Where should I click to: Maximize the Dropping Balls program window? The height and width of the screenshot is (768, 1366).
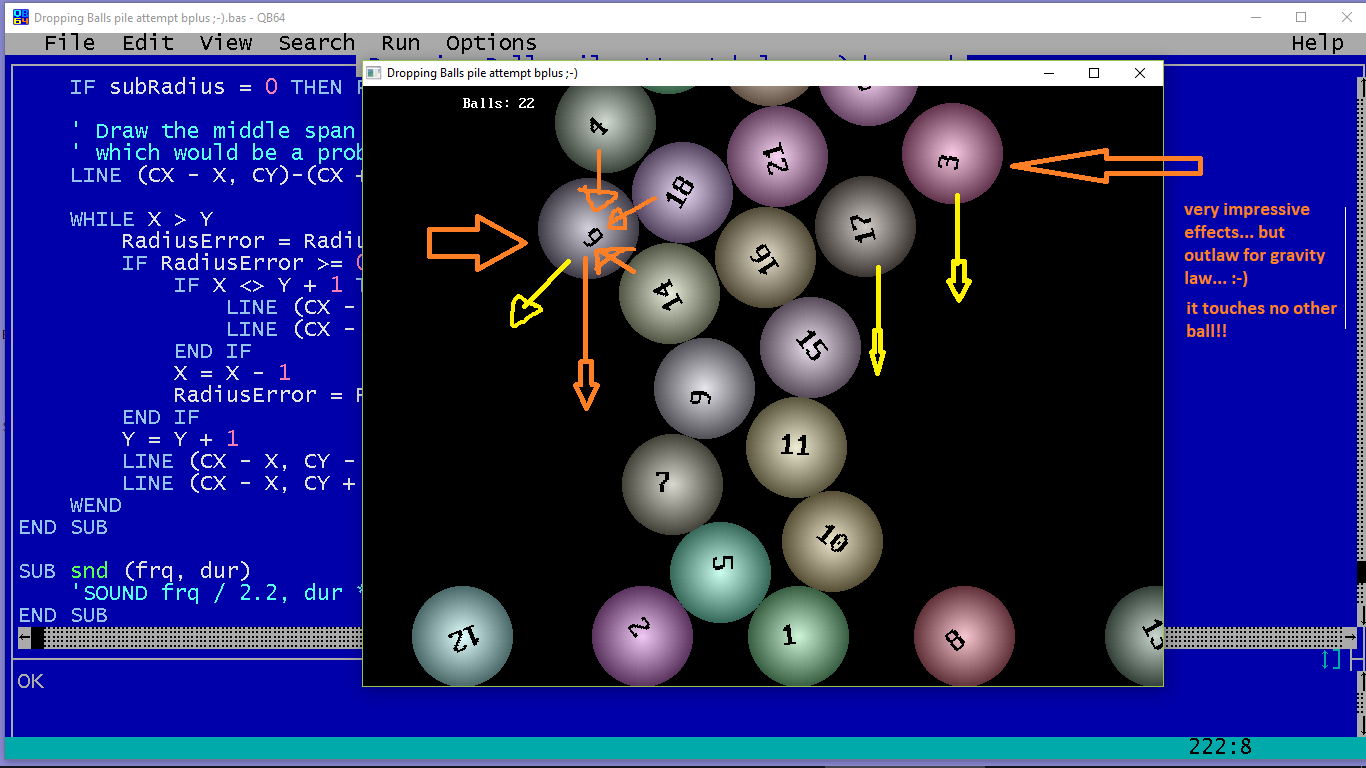point(1094,73)
